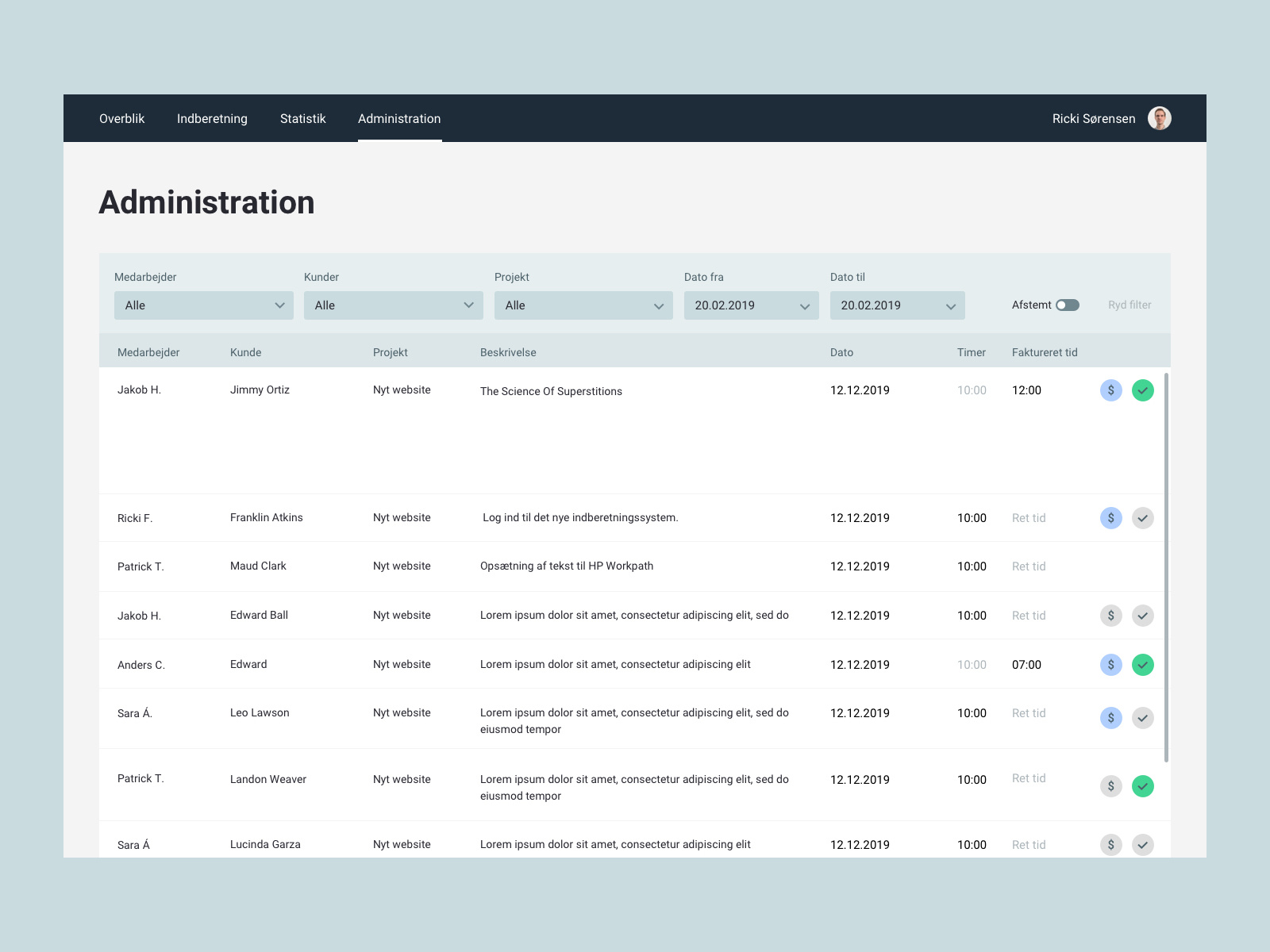Image resolution: width=1270 pixels, height=952 pixels.
Task: Toggle billing status on Maud Clark's row
Action: (x=1110, y=566)
